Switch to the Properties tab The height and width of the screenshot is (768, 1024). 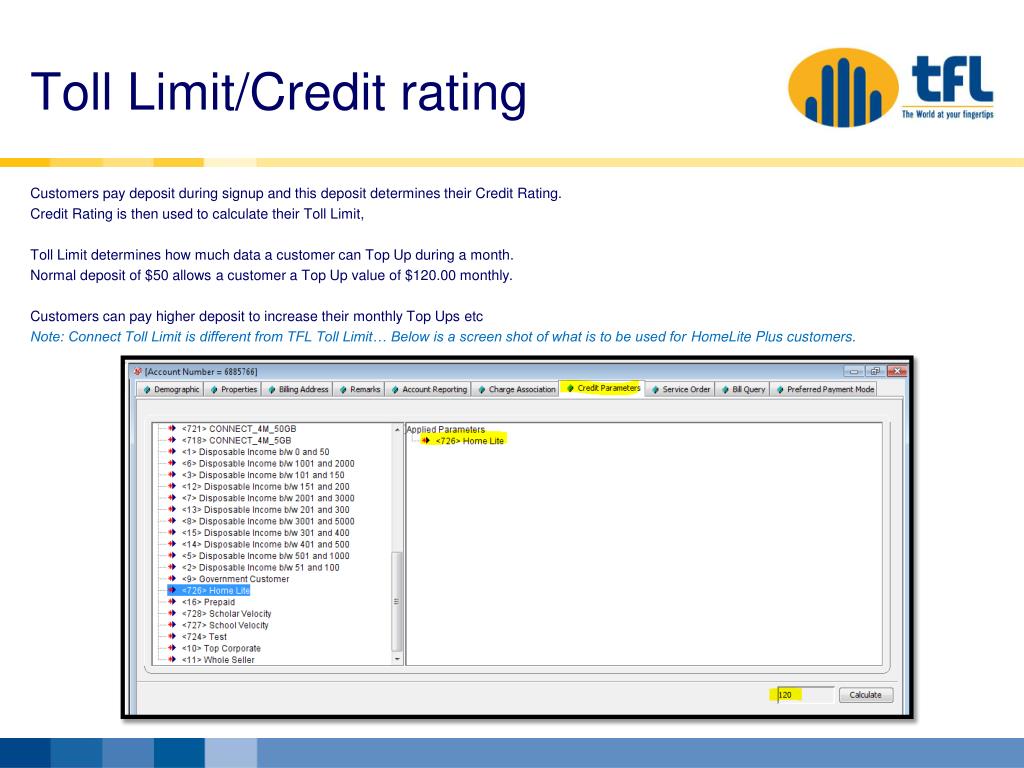point(233,389)
